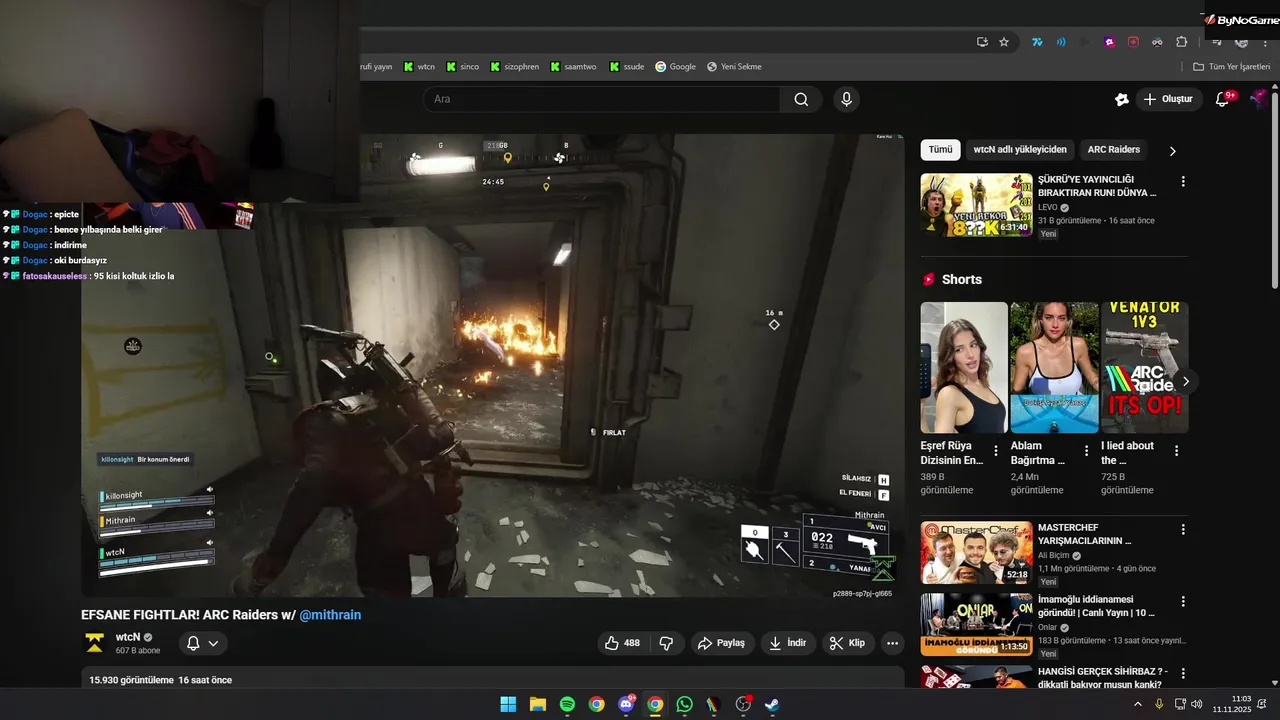Open the Google bookmark
Image resolution: width=1280 pixels, height=720 pixels.
coord(675,67)
